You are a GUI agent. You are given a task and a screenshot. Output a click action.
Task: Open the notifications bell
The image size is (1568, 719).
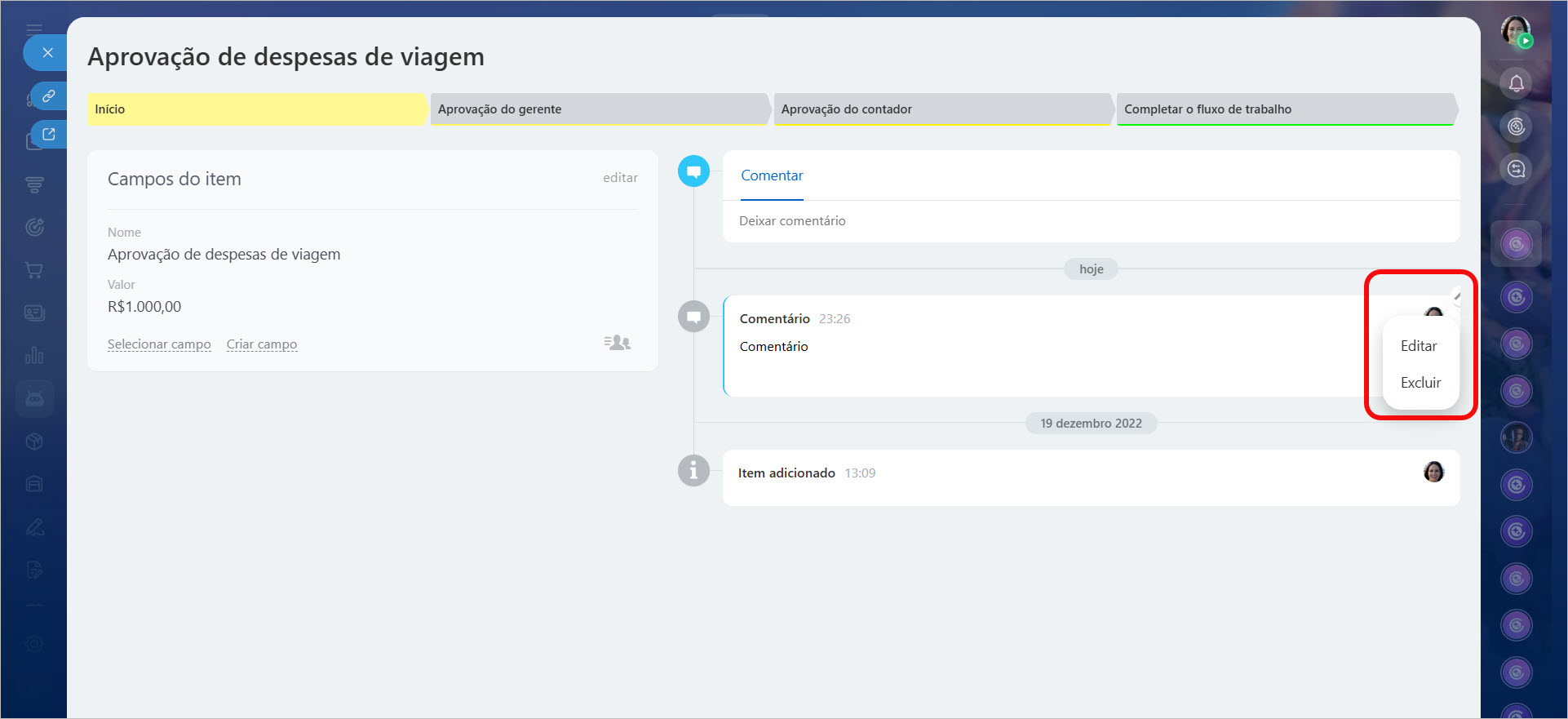pos(1516,83)
